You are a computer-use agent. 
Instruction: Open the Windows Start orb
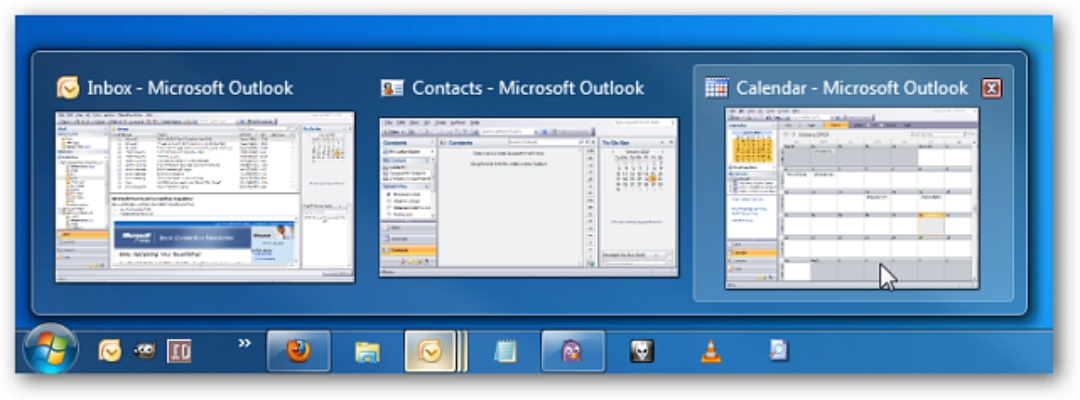pyautogui.click(x=50, y=351)
